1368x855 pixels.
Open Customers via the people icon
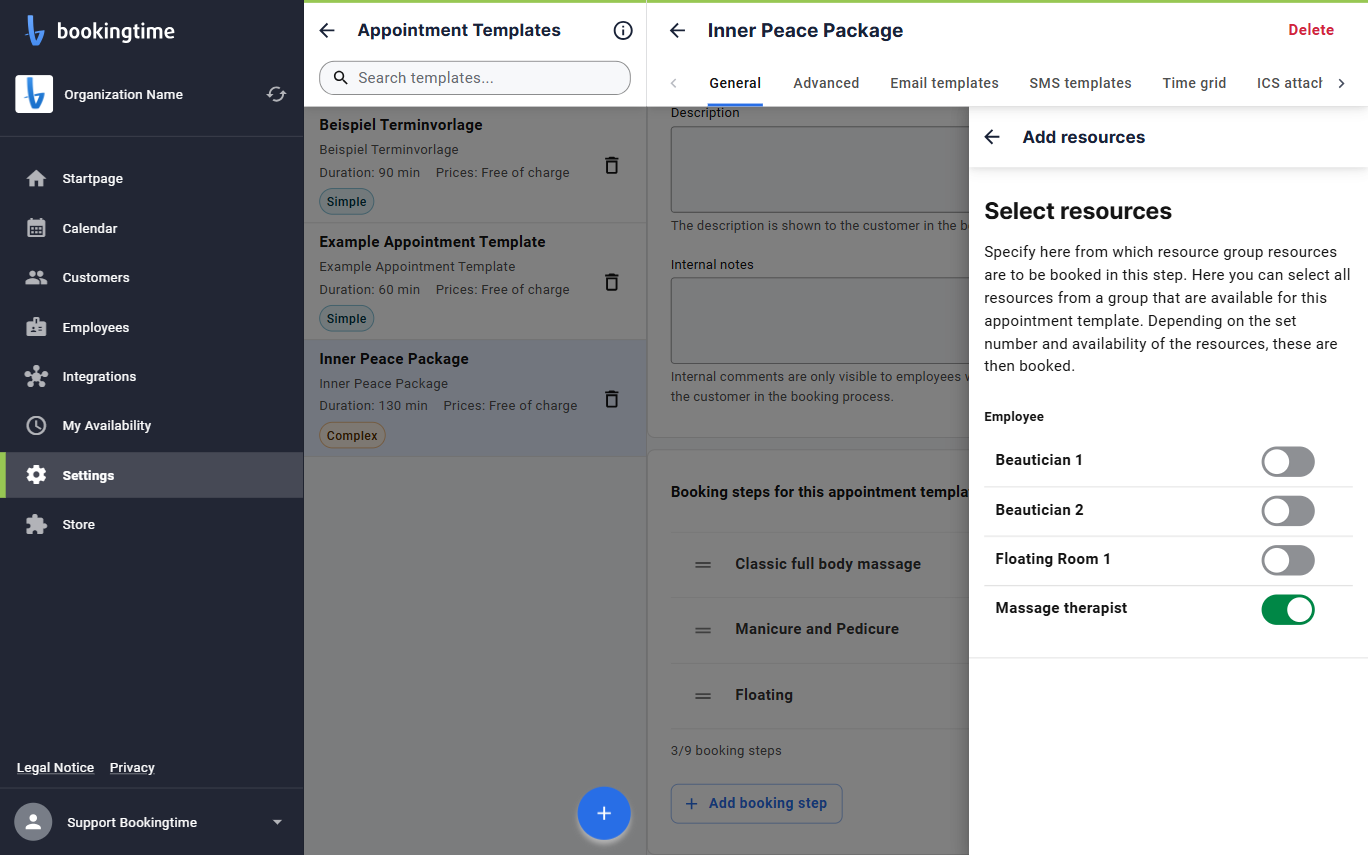tap(37, 277)
